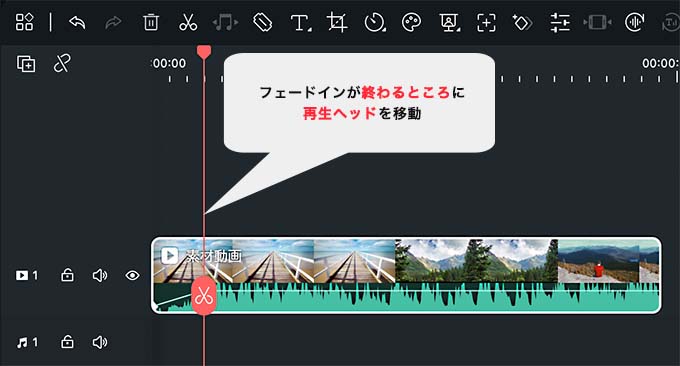Click the mountain forest clip thumbnail
680x366 pixels.
click(476, 261)
